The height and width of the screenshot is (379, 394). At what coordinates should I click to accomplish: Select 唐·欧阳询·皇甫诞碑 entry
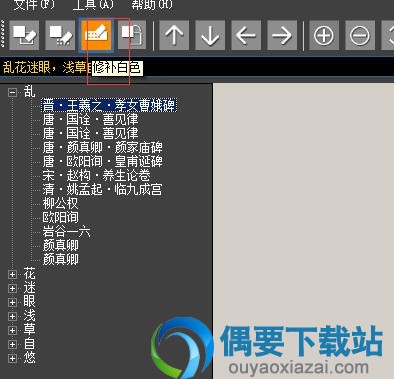coord(103,161)
